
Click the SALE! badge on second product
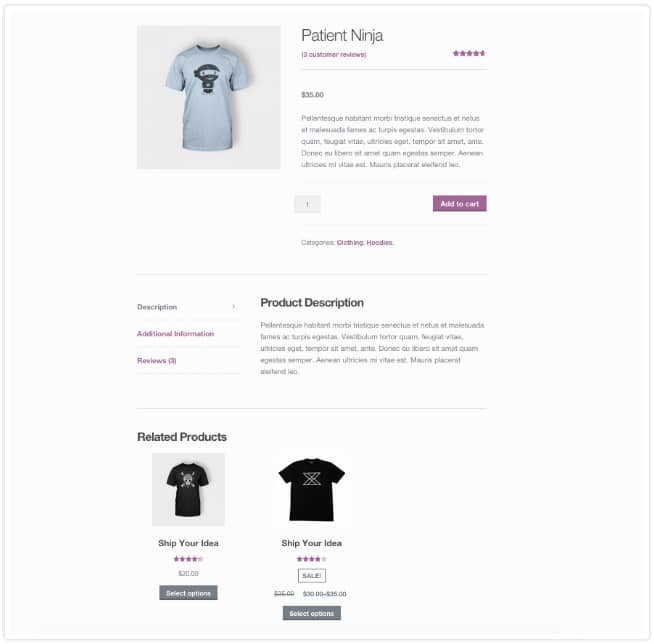[312, 576]
